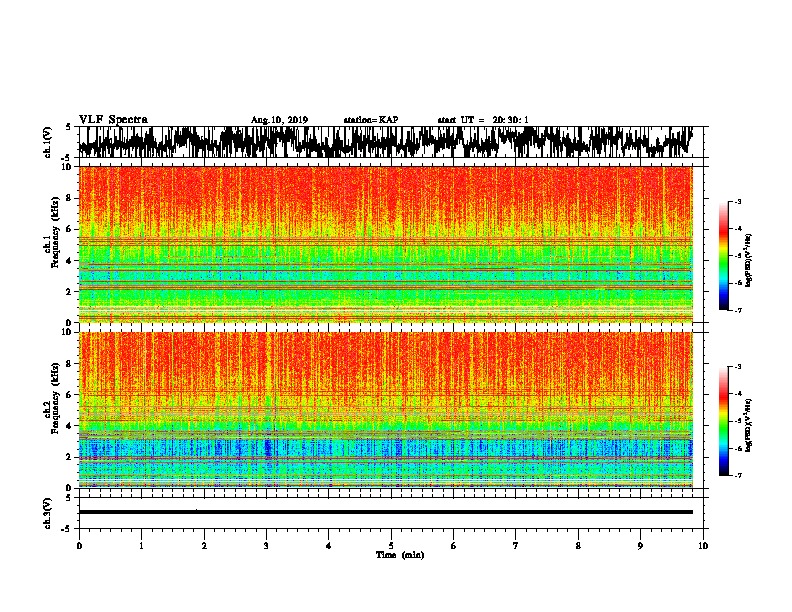The image size is (792, 612).
Task: Click the time axis tick label "6"
Action: coord(454,546)
